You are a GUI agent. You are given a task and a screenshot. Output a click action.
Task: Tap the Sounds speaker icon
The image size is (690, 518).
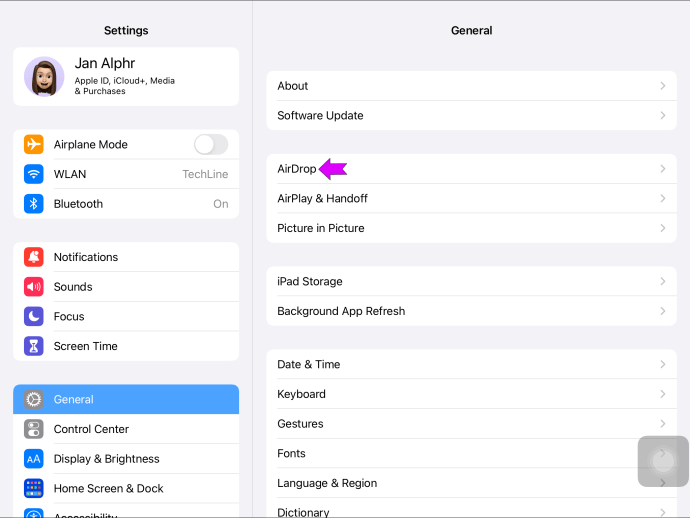click(x=34, y=287)
